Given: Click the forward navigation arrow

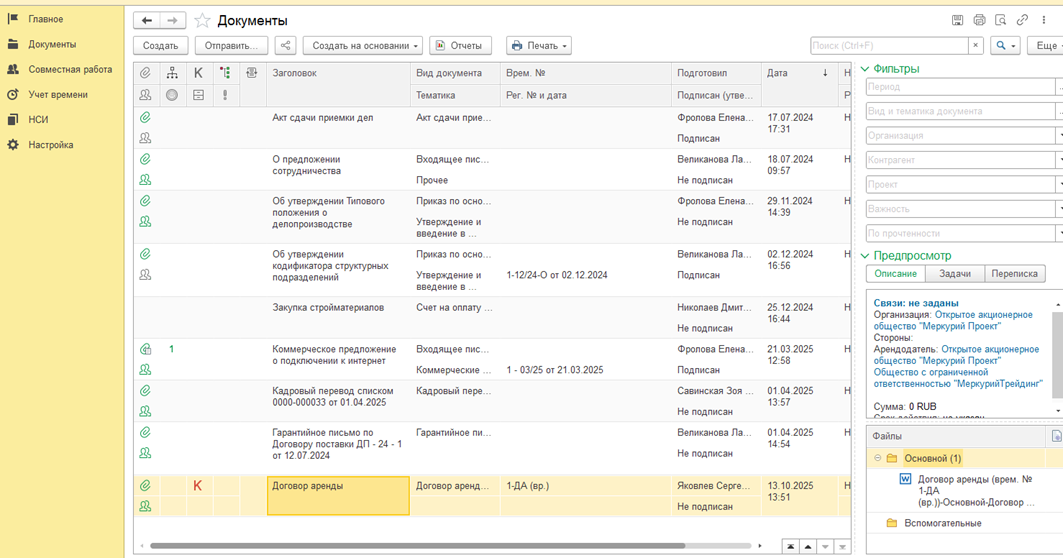Looking at the screenshot, I should (x=172, y=21).
